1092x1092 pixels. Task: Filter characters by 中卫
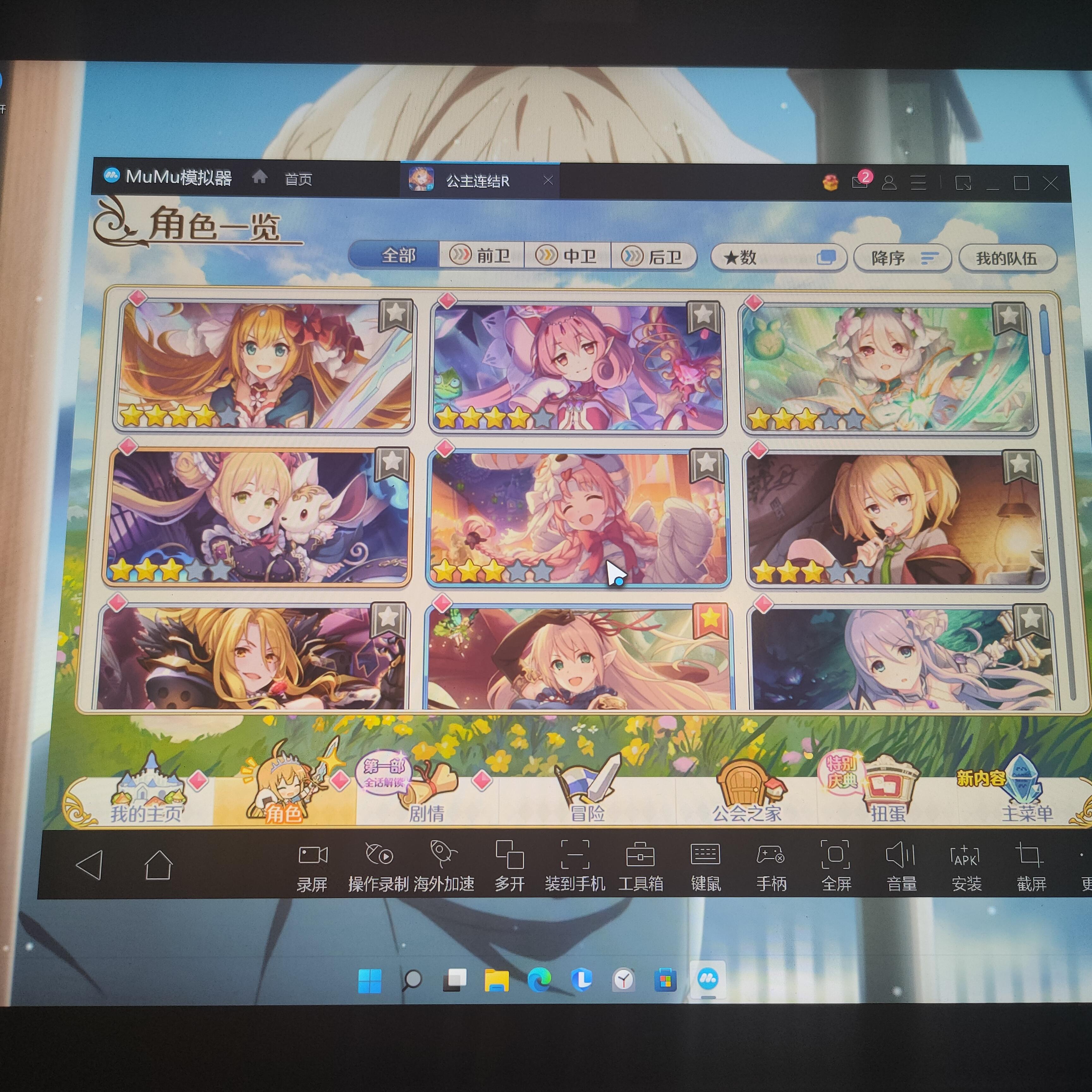click(x=567, y=257)
